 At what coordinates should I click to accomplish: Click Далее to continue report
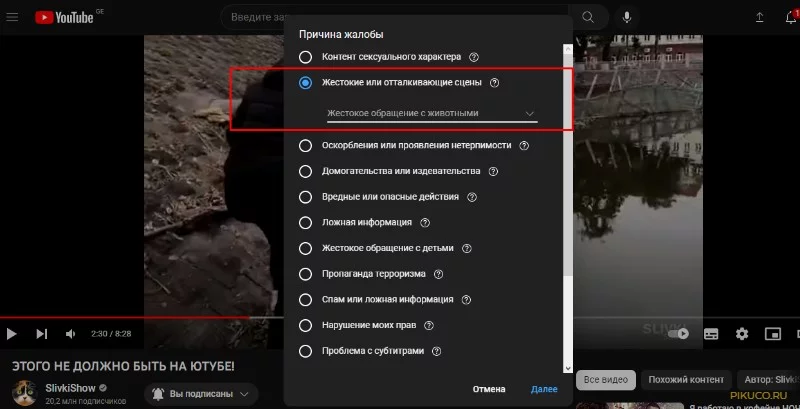[544, 389]
